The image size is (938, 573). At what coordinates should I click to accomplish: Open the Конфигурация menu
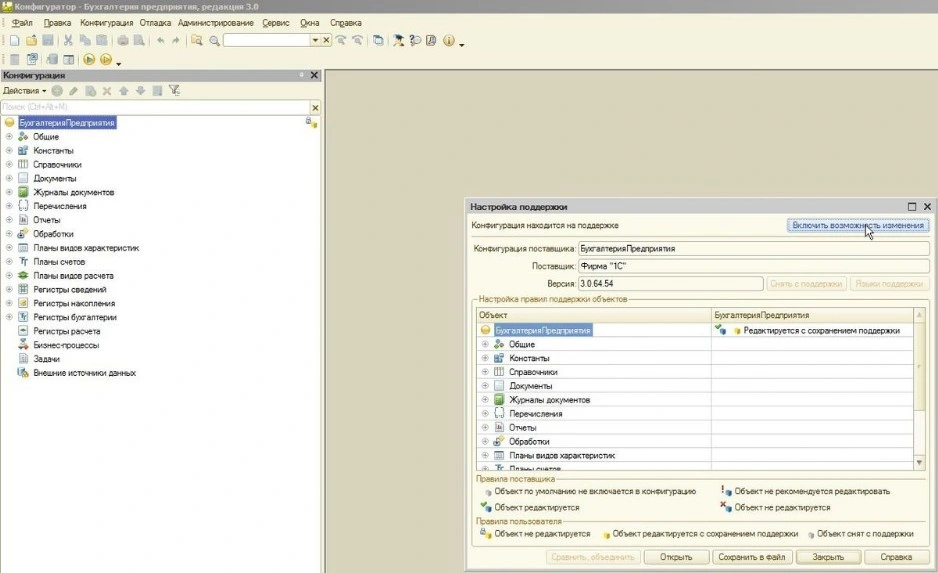(x=104, y=21)
